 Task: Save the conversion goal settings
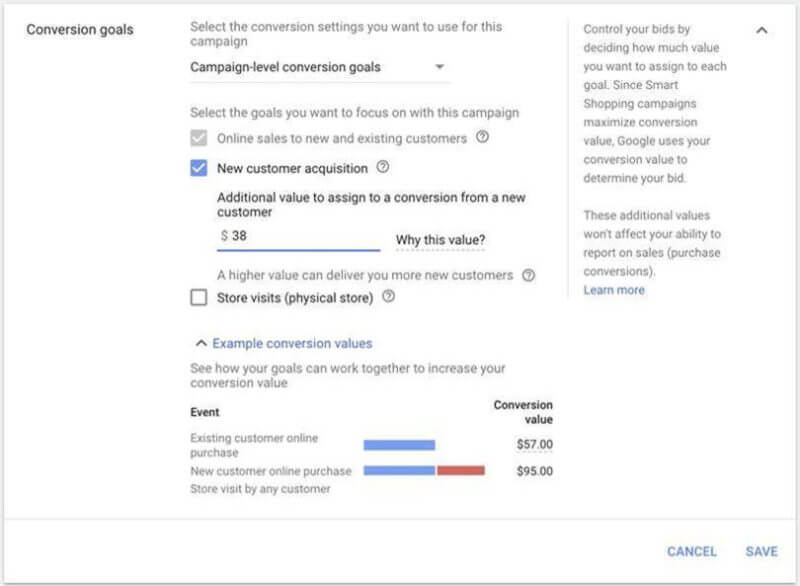[x=761, y=551]
